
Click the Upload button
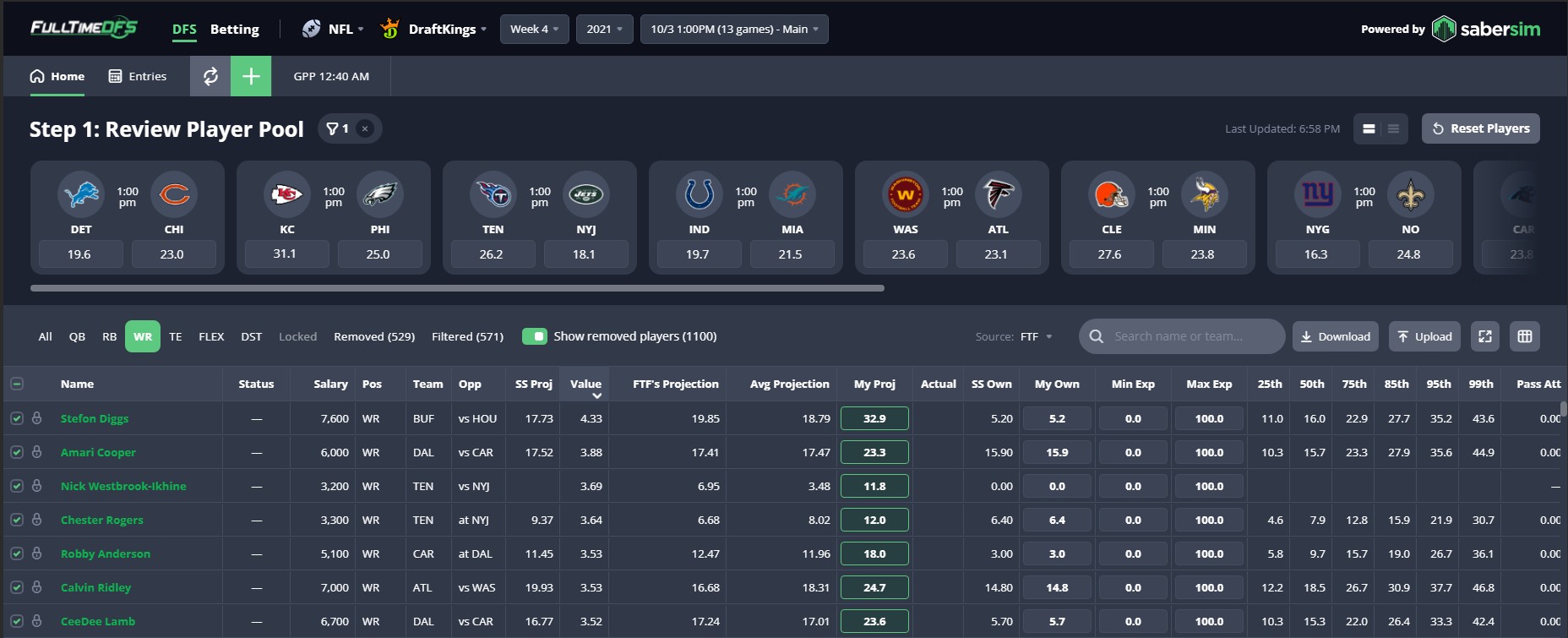(x=1425, y=336)
